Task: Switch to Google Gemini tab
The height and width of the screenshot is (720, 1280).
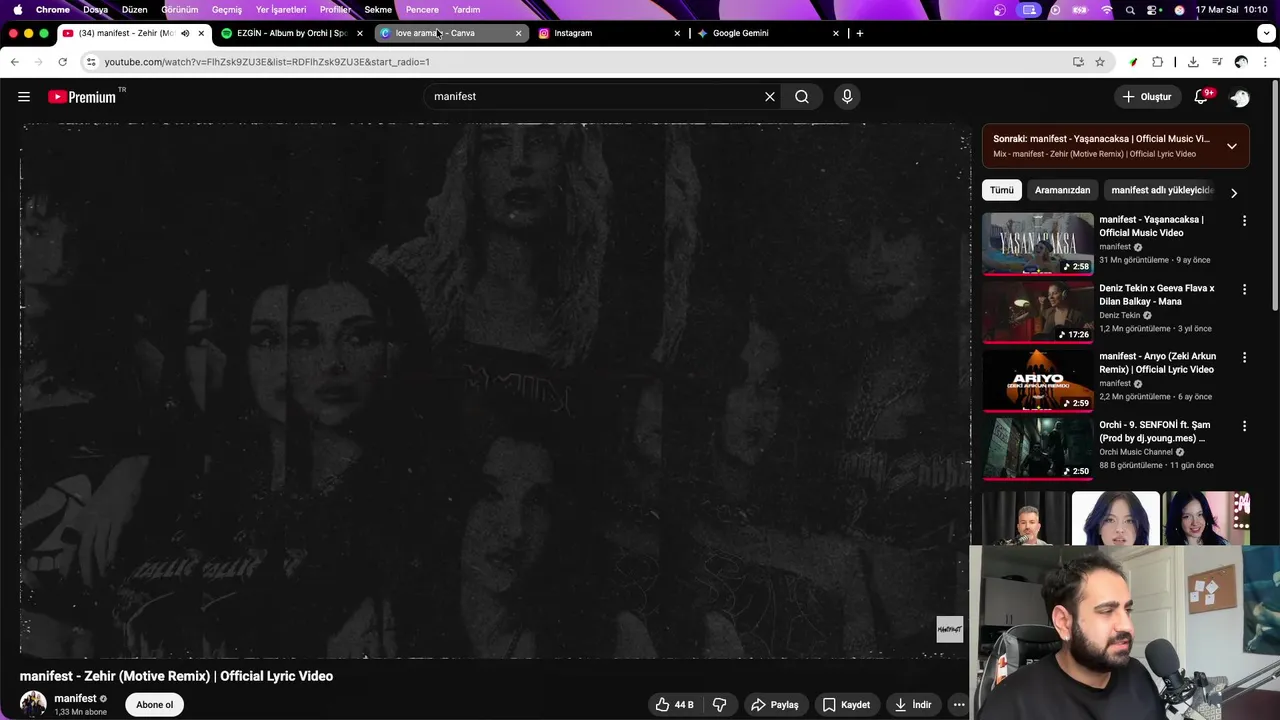Action: (x=769, y=33)
